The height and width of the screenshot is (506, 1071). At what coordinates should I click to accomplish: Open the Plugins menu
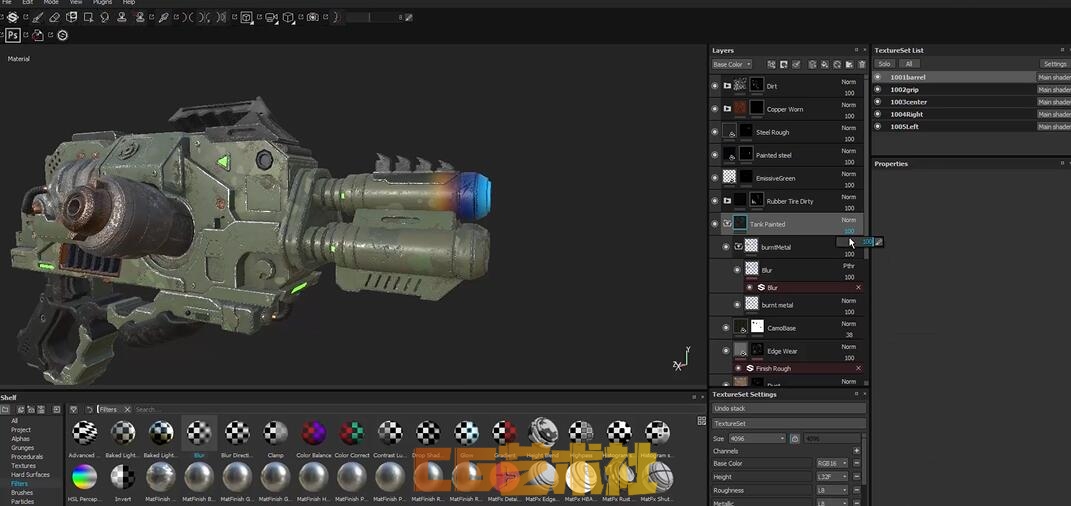[102, 3]
